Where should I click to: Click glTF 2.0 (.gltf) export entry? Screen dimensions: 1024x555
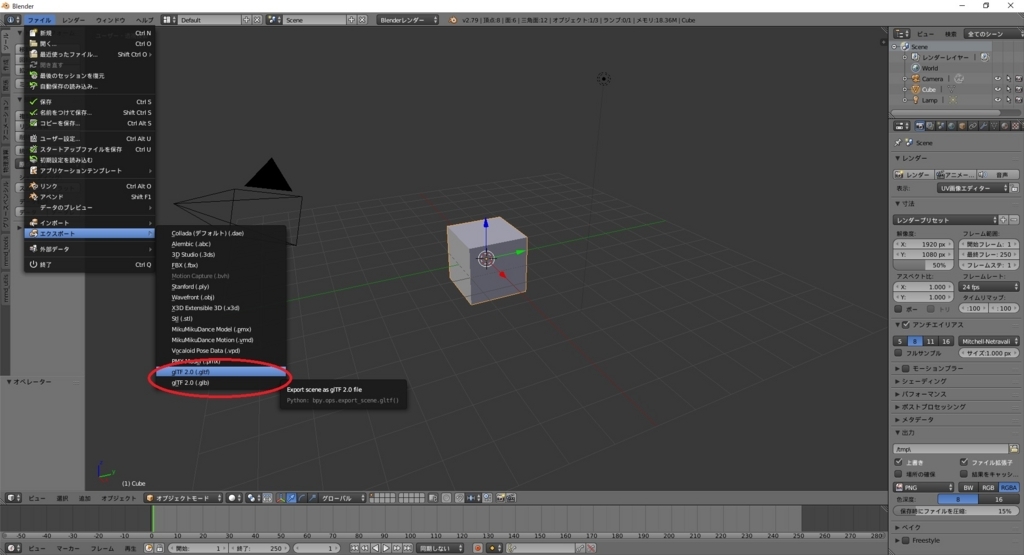[220, 372]
